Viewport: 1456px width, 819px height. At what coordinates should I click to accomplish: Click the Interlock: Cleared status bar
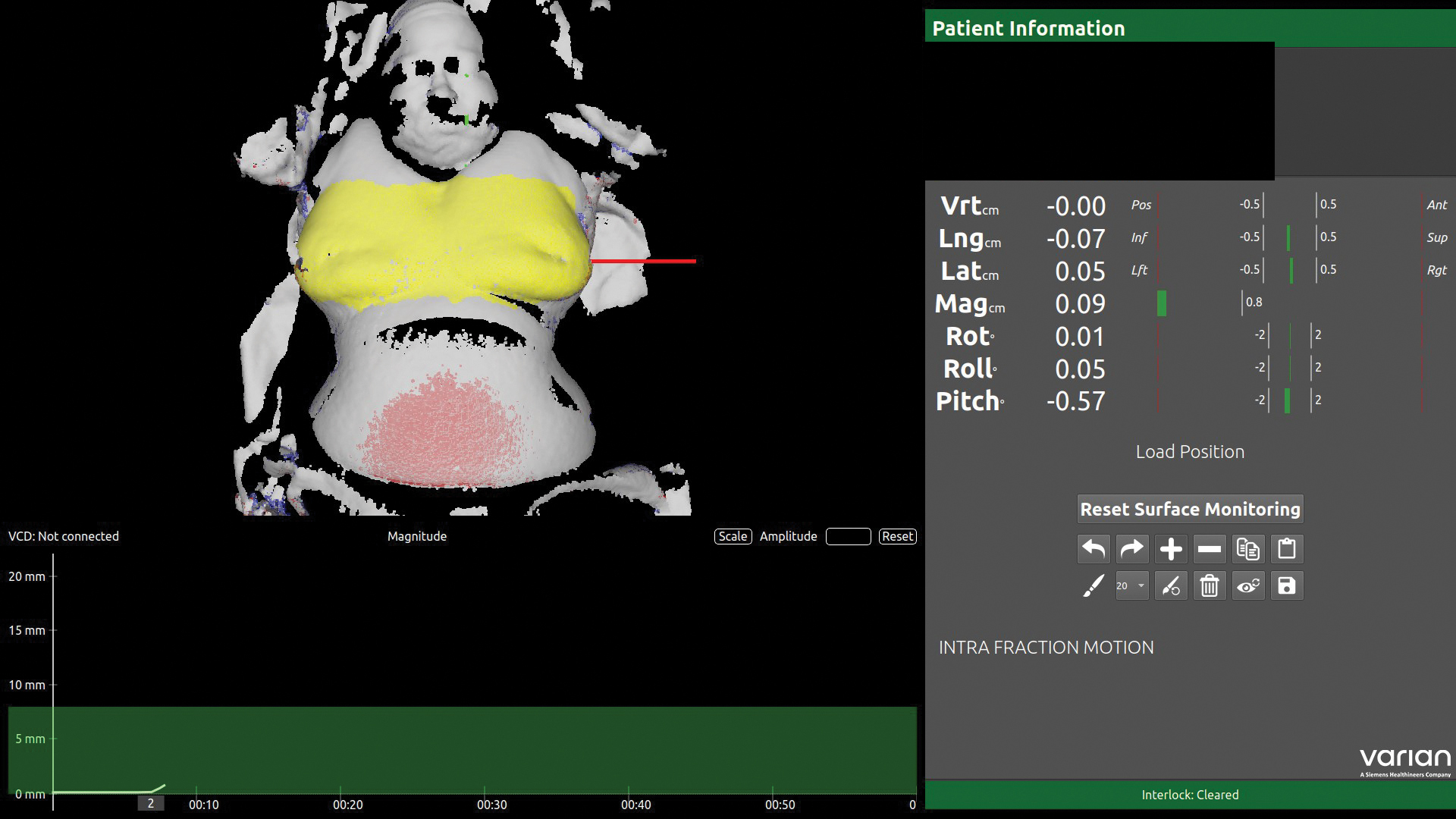(x=1190, y=795)
